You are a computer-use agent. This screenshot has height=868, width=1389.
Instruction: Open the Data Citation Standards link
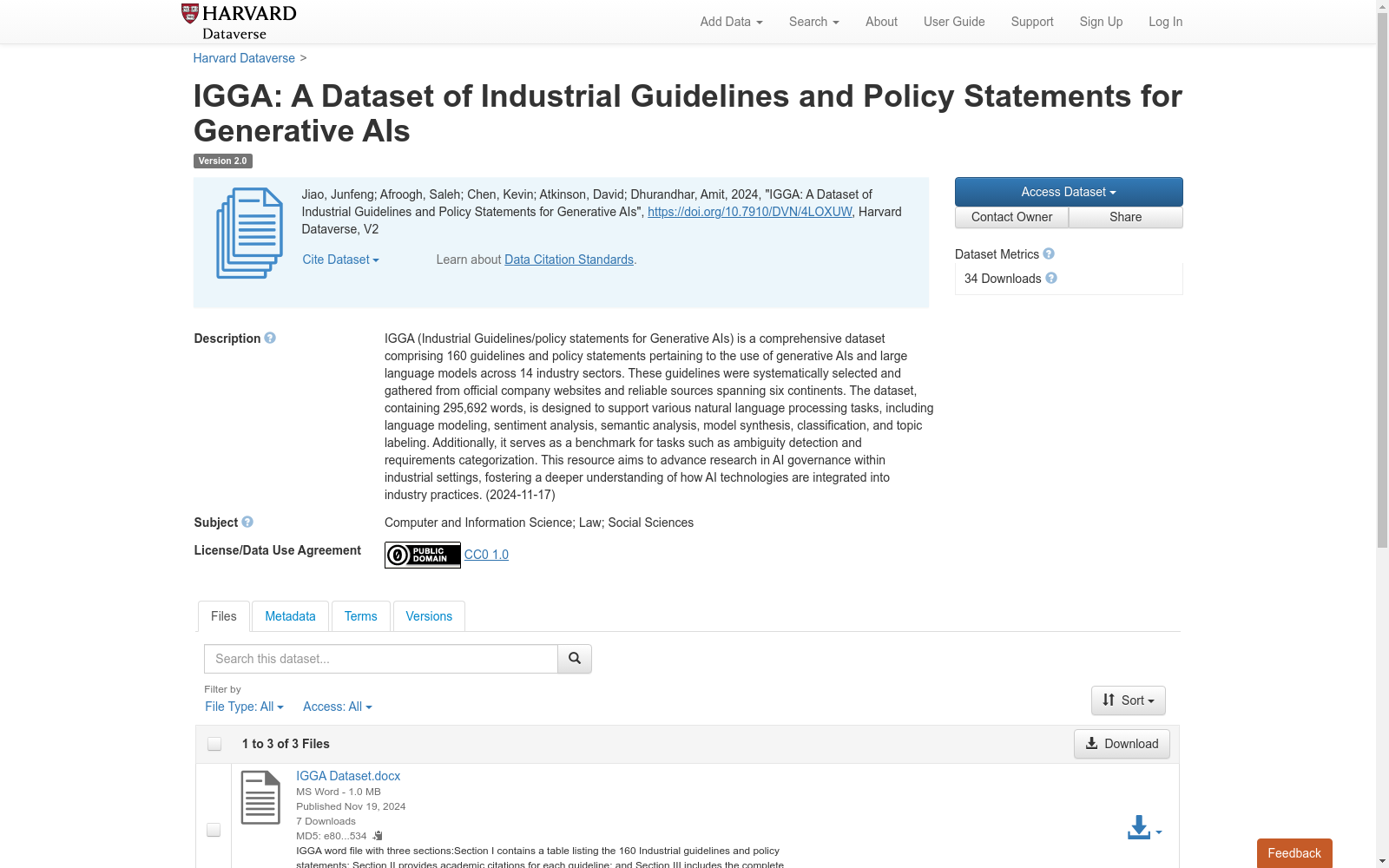[x=569, y=260]
